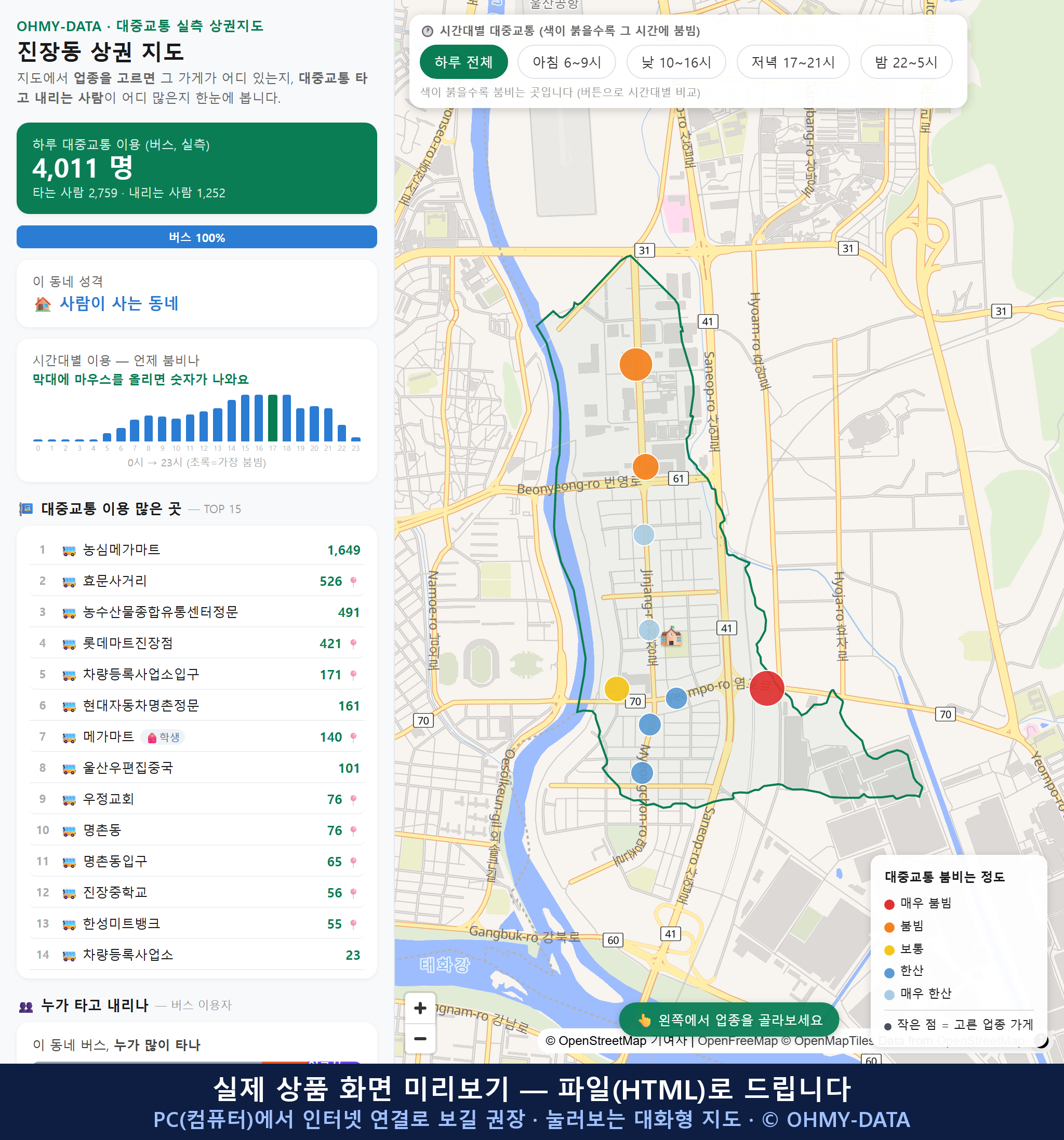Image resolution: width=1064 pixels, height=1140 pixels.
Task: Select 한성미트뱅크 in the list
Action: (197, 924)
